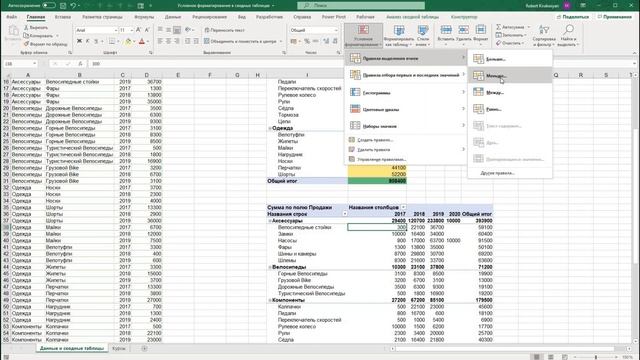Open the Вид ribbon tab
This screenshot has width=640, height=360.
(242, 17)
